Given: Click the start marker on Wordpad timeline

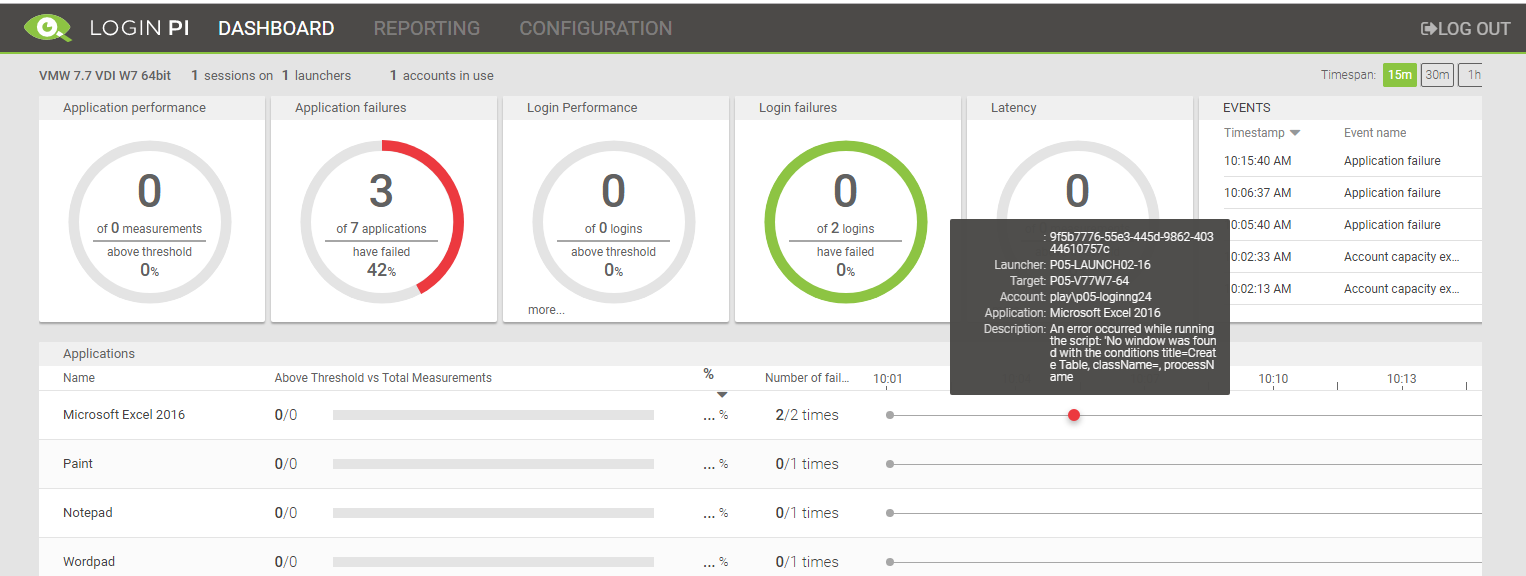Looking at the screenshot, I should tap(890, 562).
